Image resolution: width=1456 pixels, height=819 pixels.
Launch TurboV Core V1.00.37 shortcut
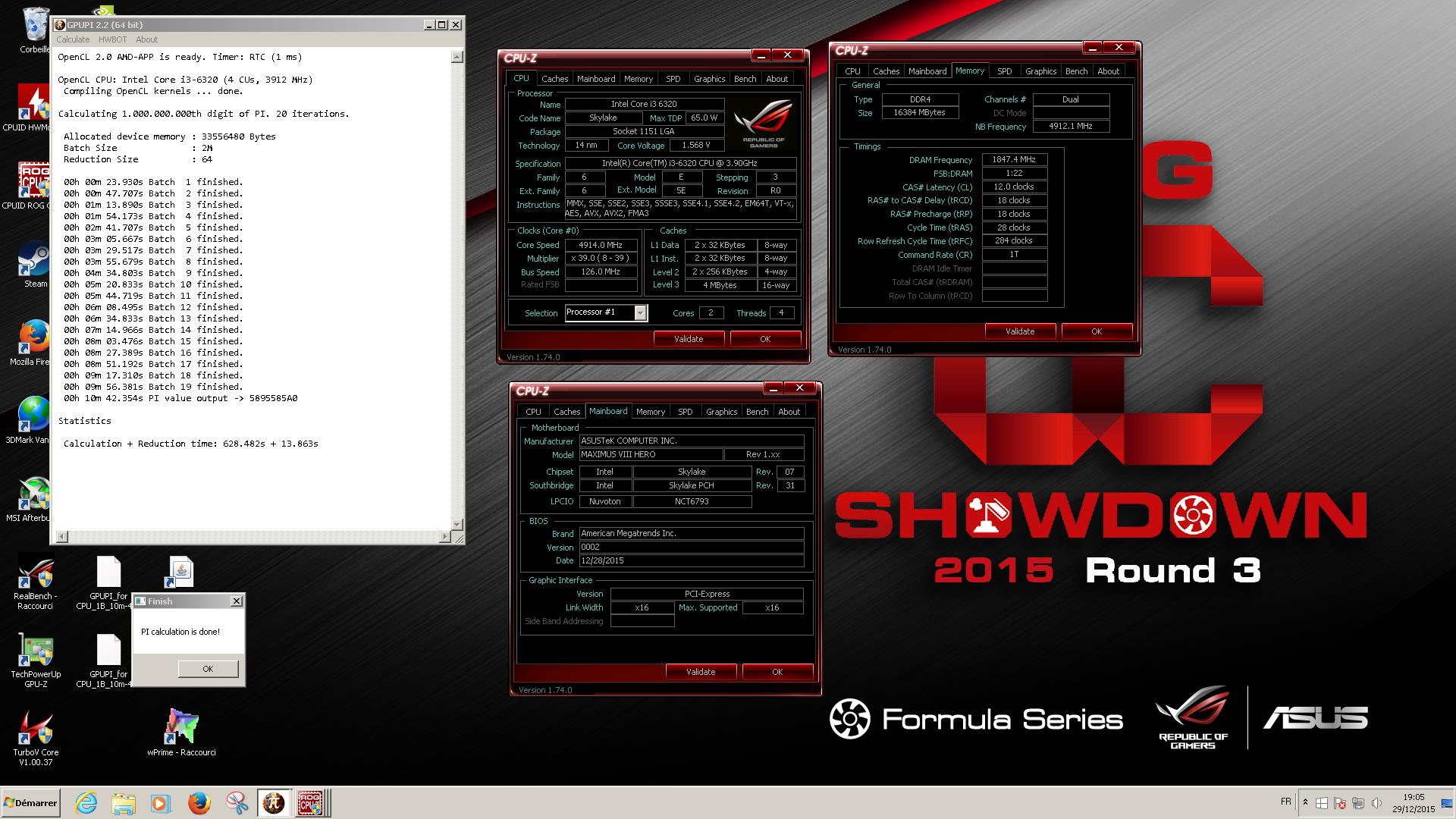pyautogui.click(x=35, y=739)
